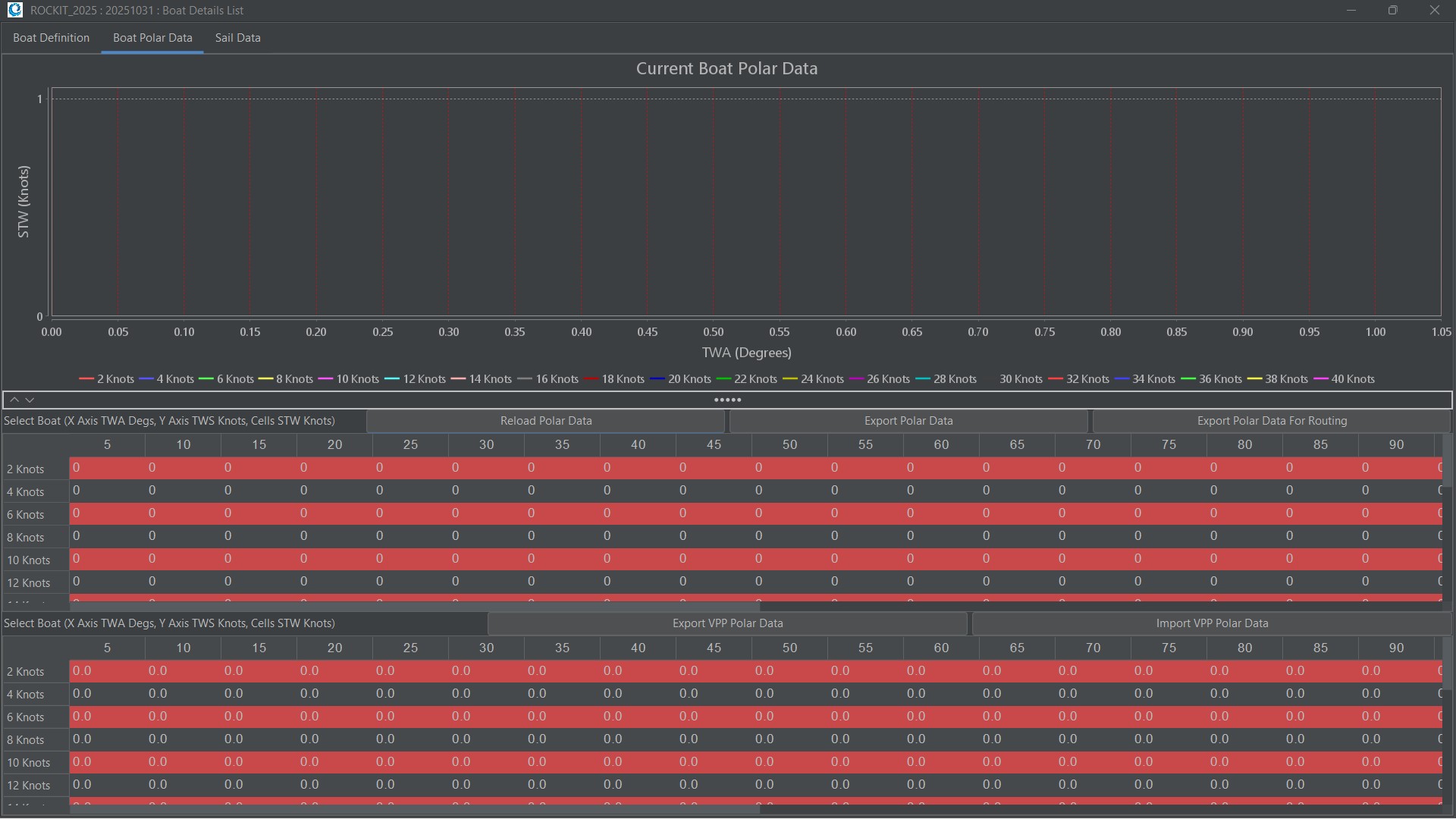
Task: Toggle the 22 Knots green legend entry
Action: 747,379
